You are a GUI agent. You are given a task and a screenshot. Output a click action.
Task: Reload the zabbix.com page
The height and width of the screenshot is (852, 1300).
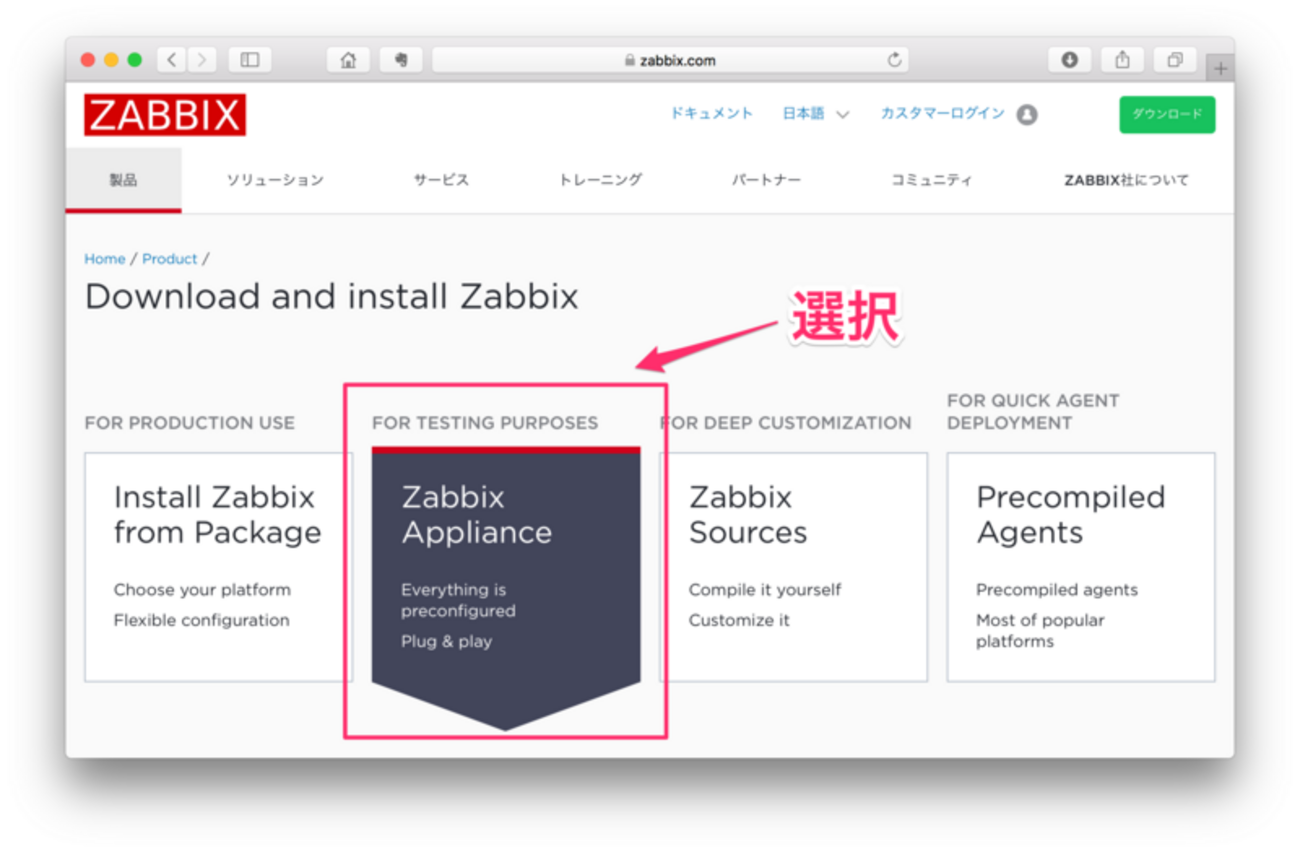pos(893,59)
